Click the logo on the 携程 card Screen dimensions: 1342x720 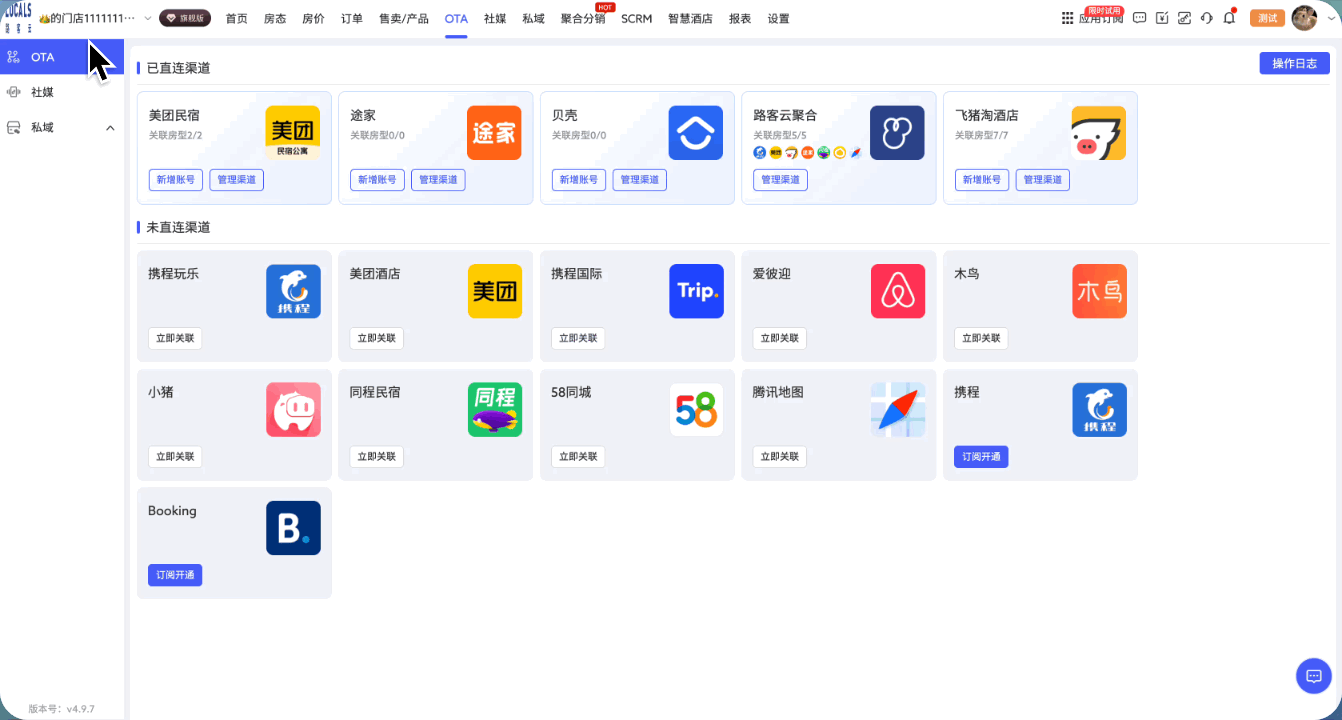1100,410
